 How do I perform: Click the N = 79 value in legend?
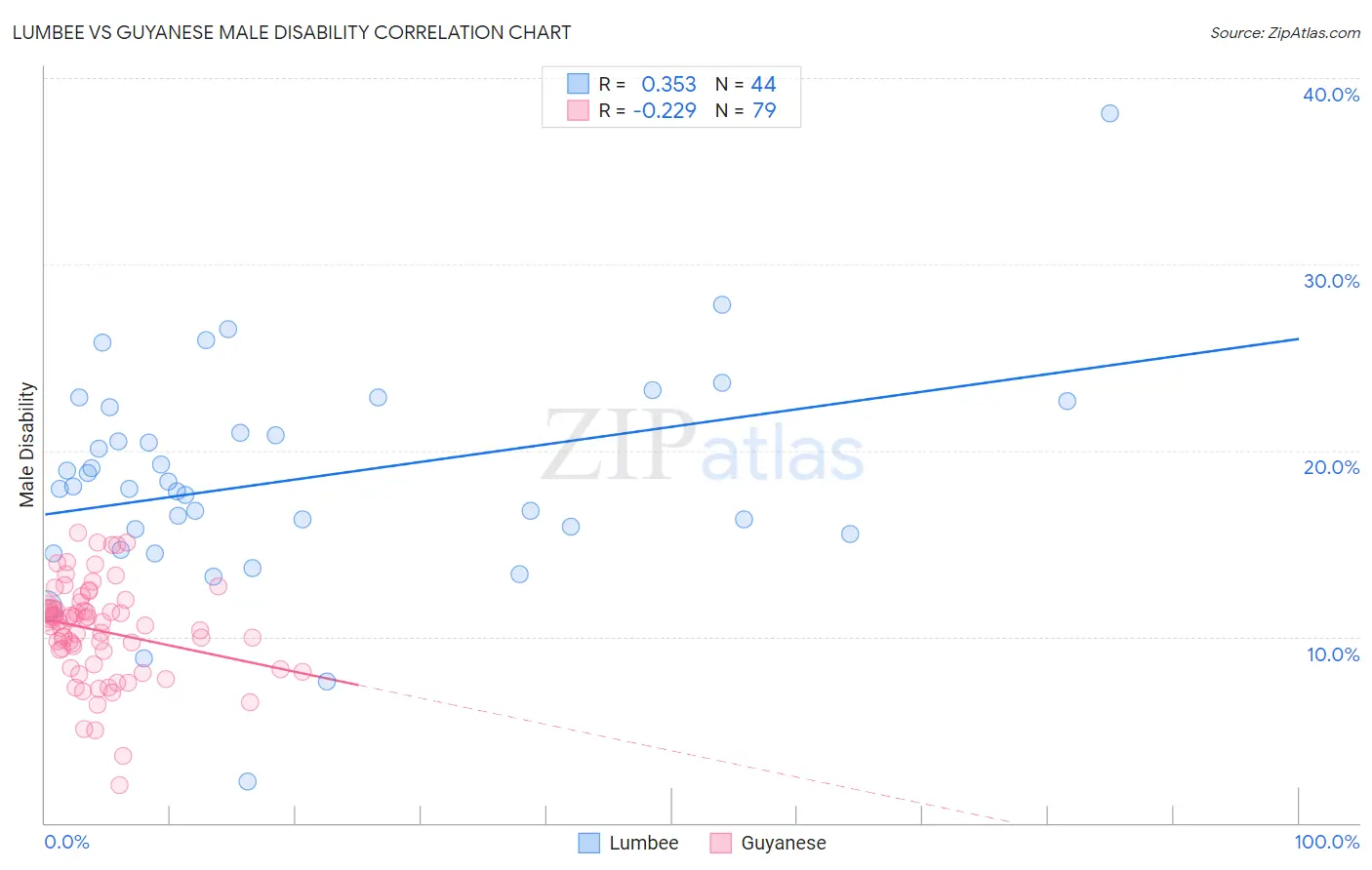(x=746, y=110)
